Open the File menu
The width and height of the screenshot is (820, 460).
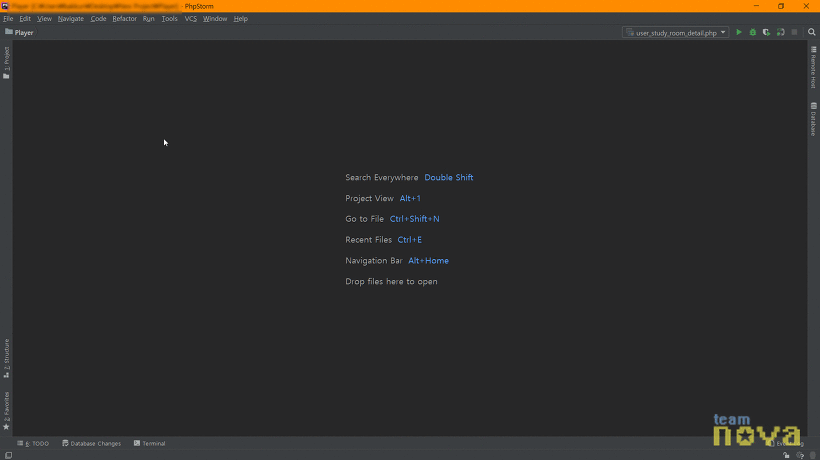click(x=8, y=19)
